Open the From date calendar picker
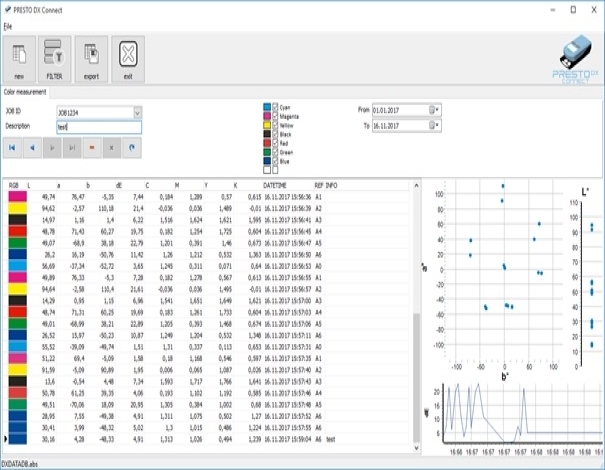Viewport: 605px width, 470px height. tap(434, 110)
